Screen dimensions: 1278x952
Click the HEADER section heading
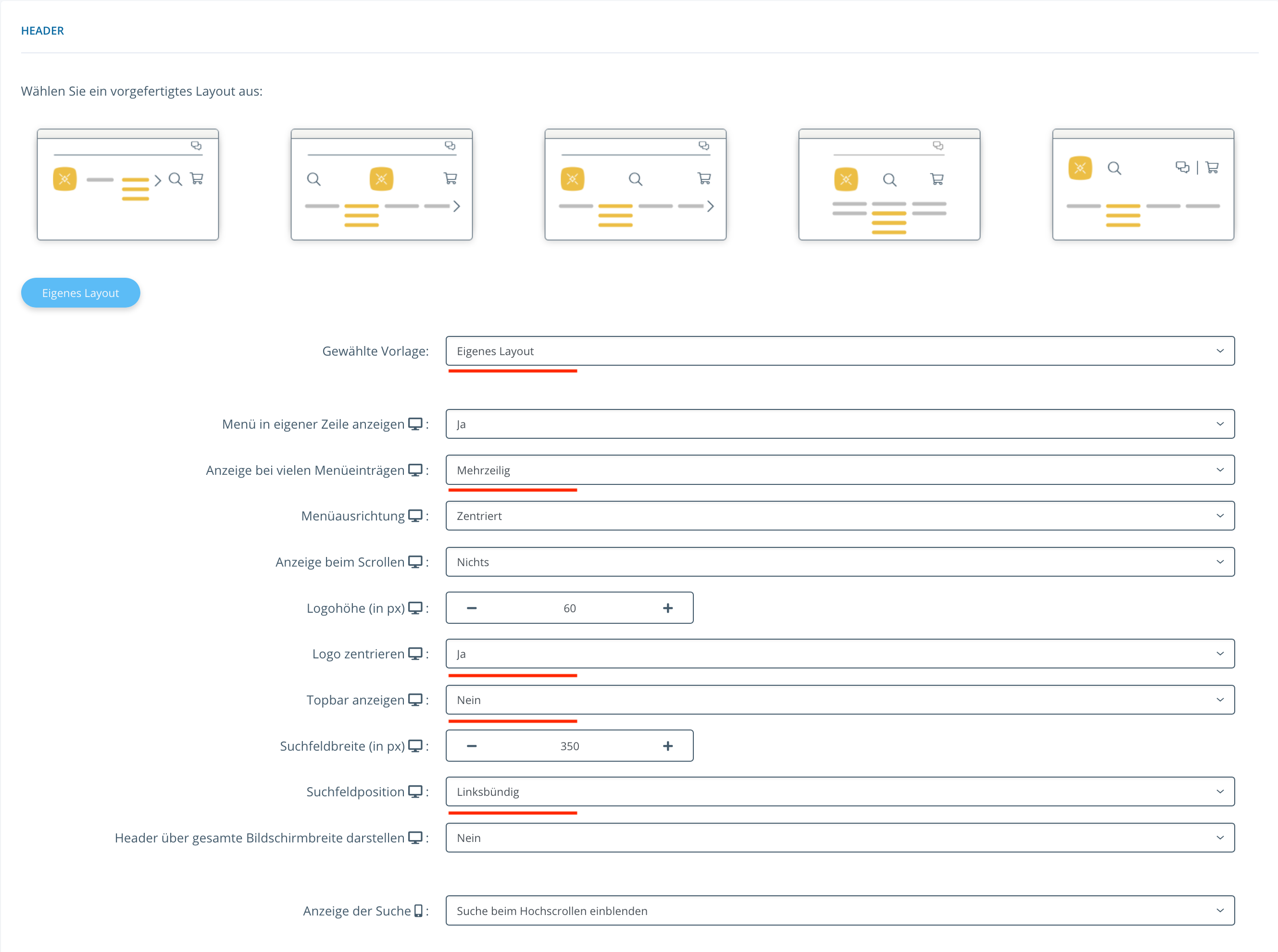[42, 31]
